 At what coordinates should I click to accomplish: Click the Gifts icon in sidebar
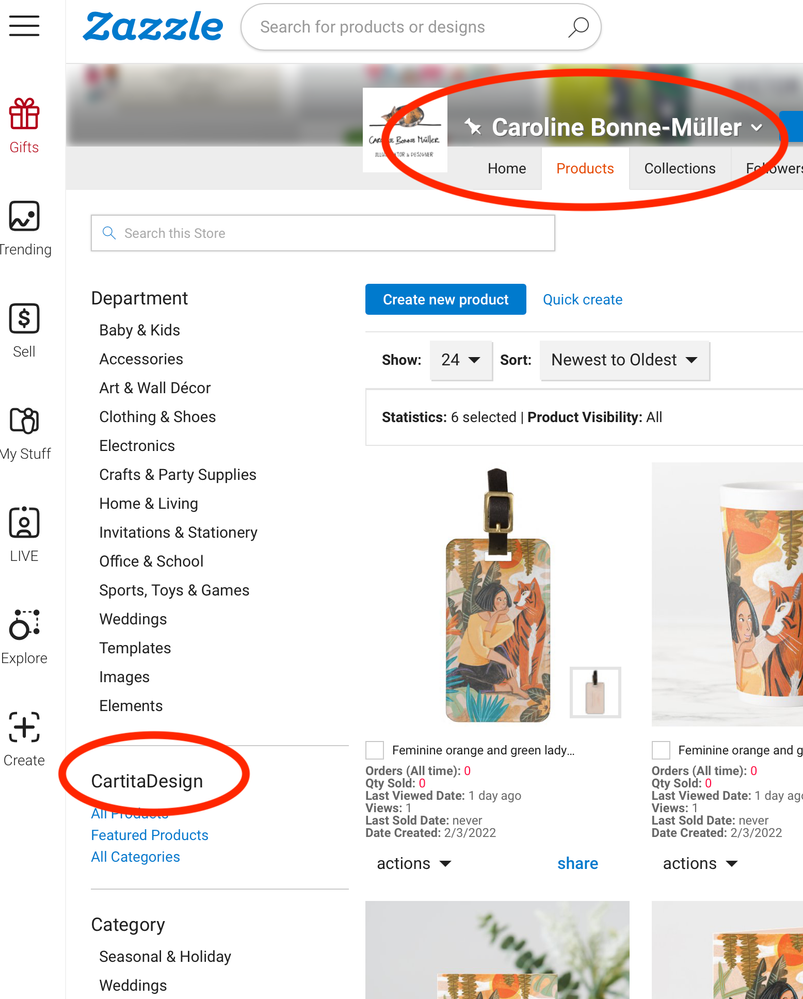point(24,116)
